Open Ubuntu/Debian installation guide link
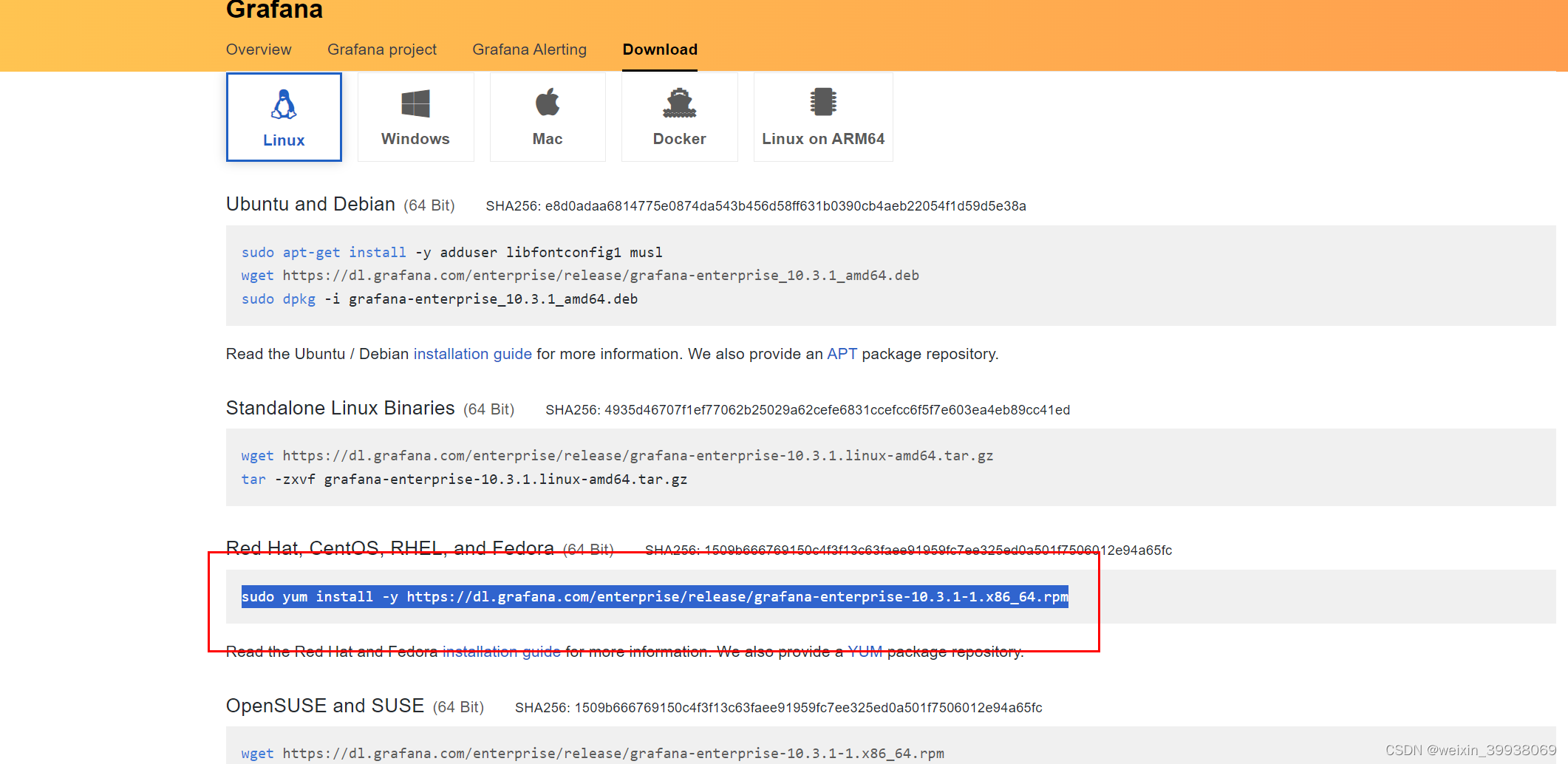 (x=473, y=354)
